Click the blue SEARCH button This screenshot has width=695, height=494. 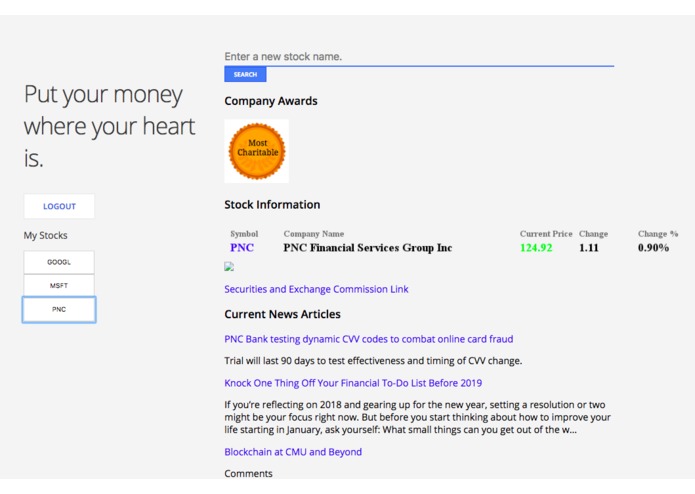245,74
